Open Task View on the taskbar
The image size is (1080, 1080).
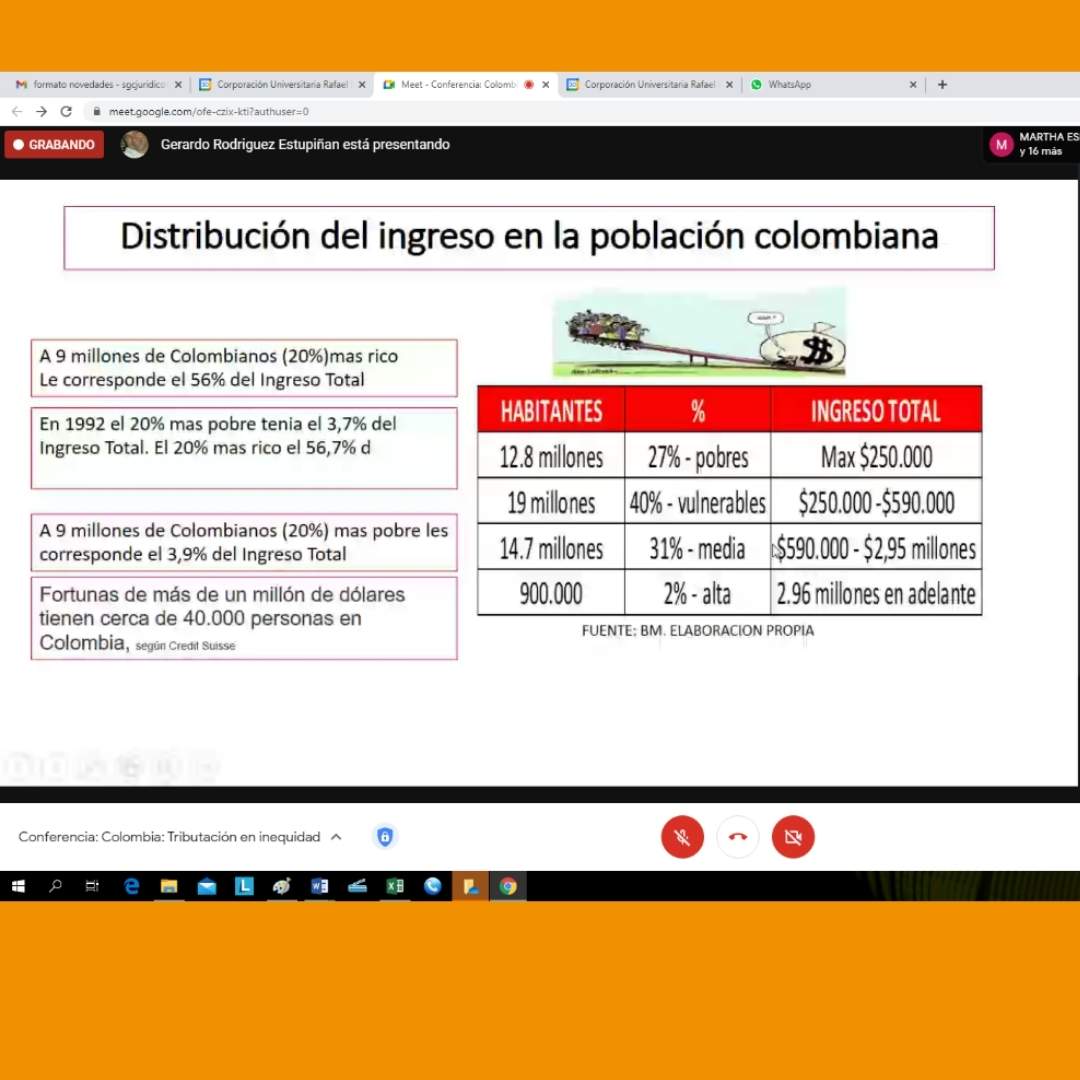point(92,886)
